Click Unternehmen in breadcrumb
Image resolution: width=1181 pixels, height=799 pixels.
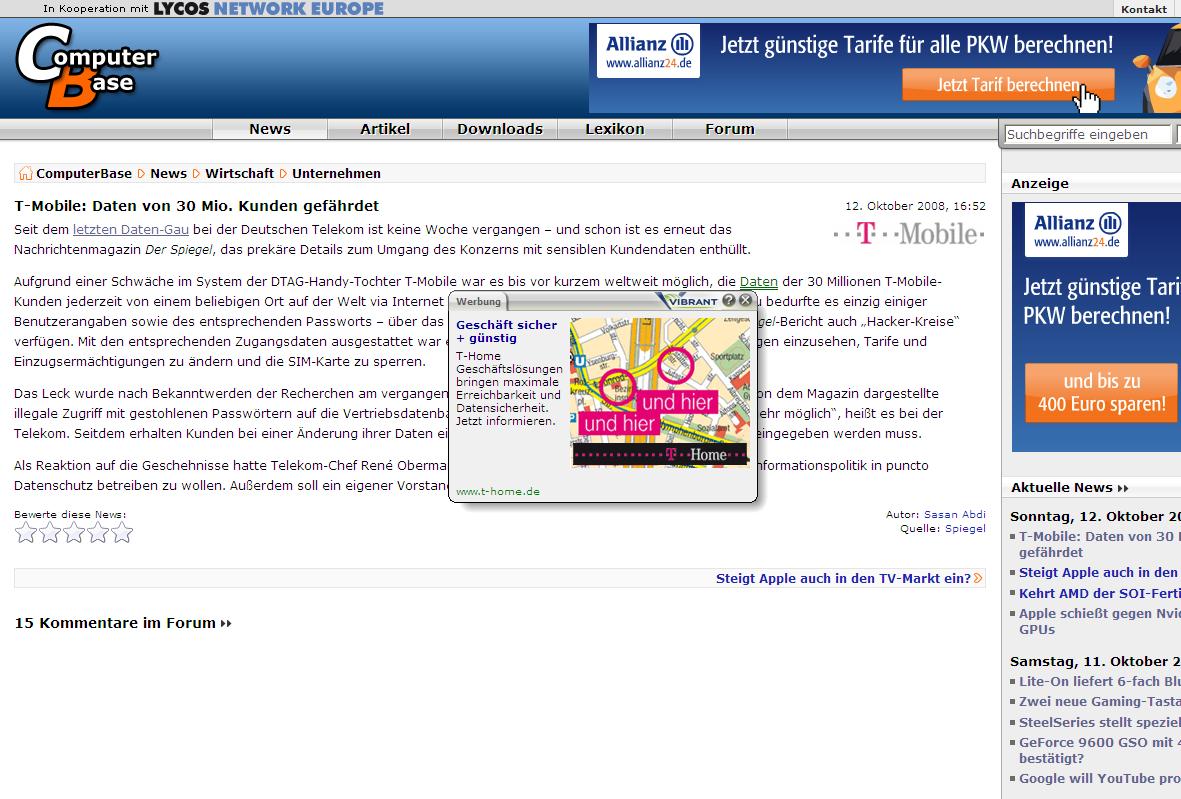pyautogui.click(x=336, y=173)
